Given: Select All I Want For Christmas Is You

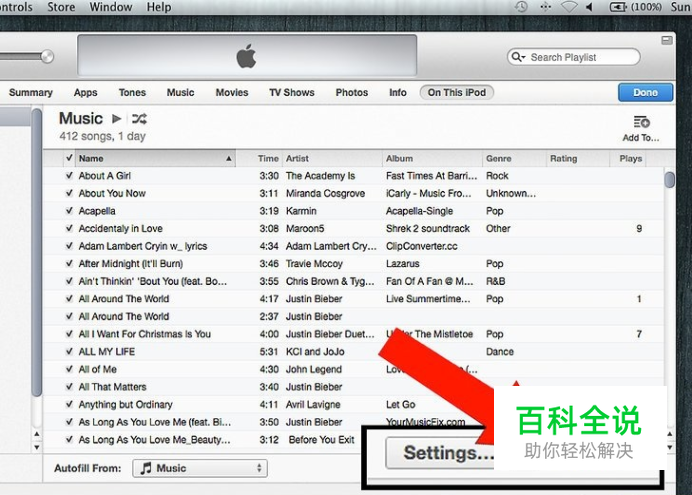Looking at the screenshot, I should click(x=144, y=334).
